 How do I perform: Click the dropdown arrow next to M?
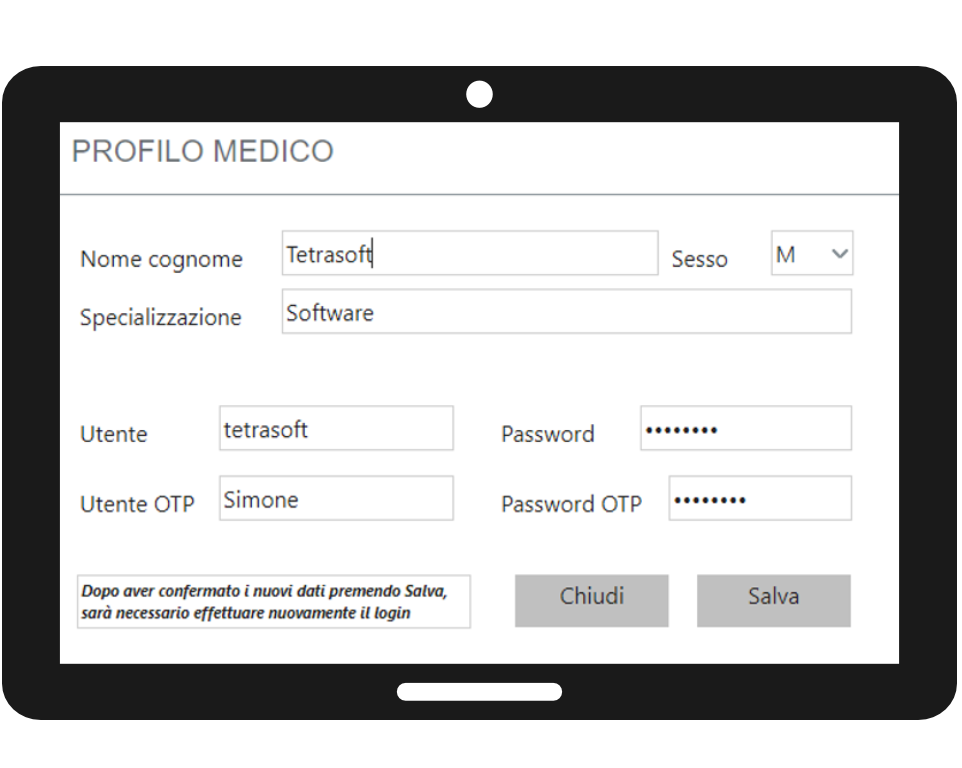tap(840, 253)
